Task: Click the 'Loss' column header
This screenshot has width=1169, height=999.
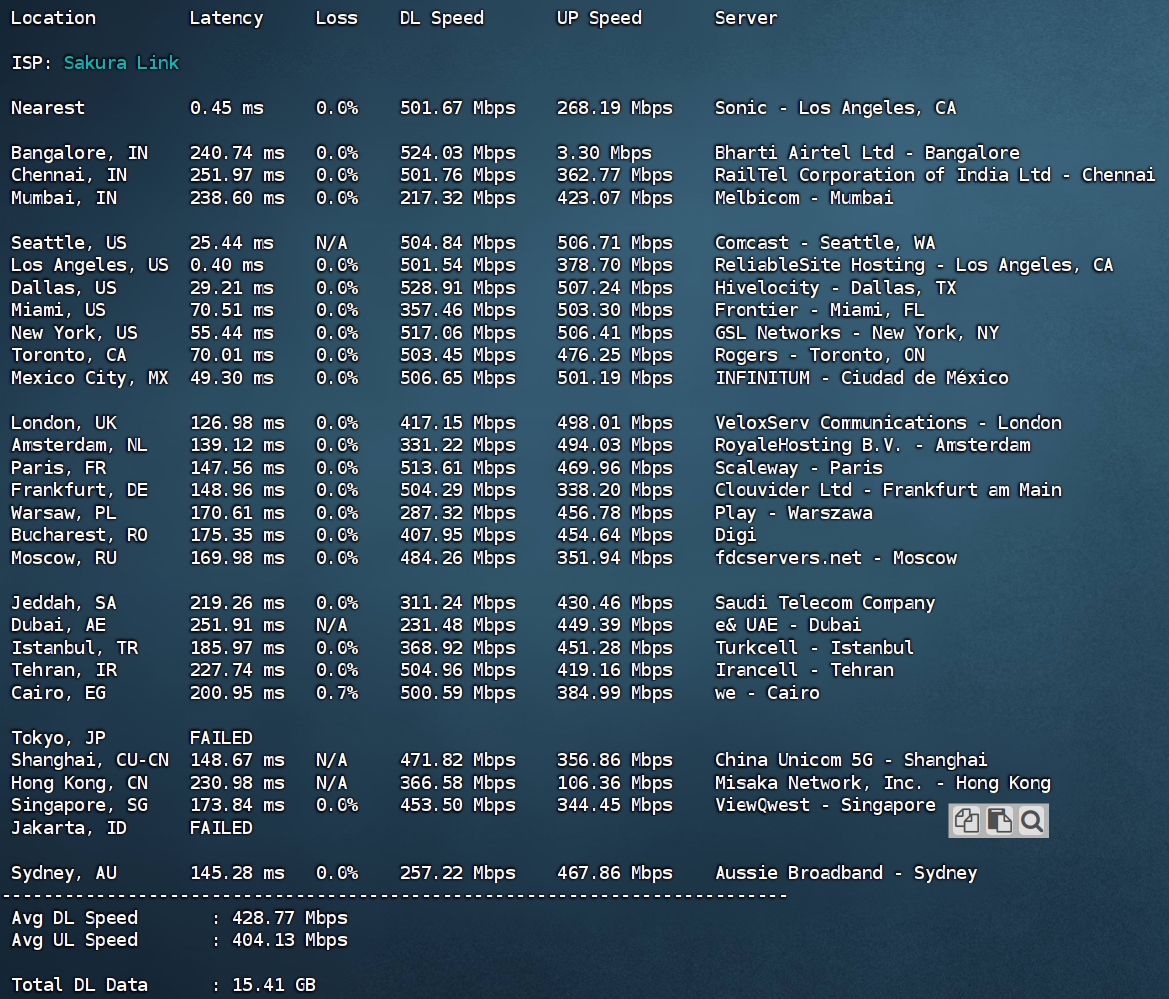Action: point(336,18)
